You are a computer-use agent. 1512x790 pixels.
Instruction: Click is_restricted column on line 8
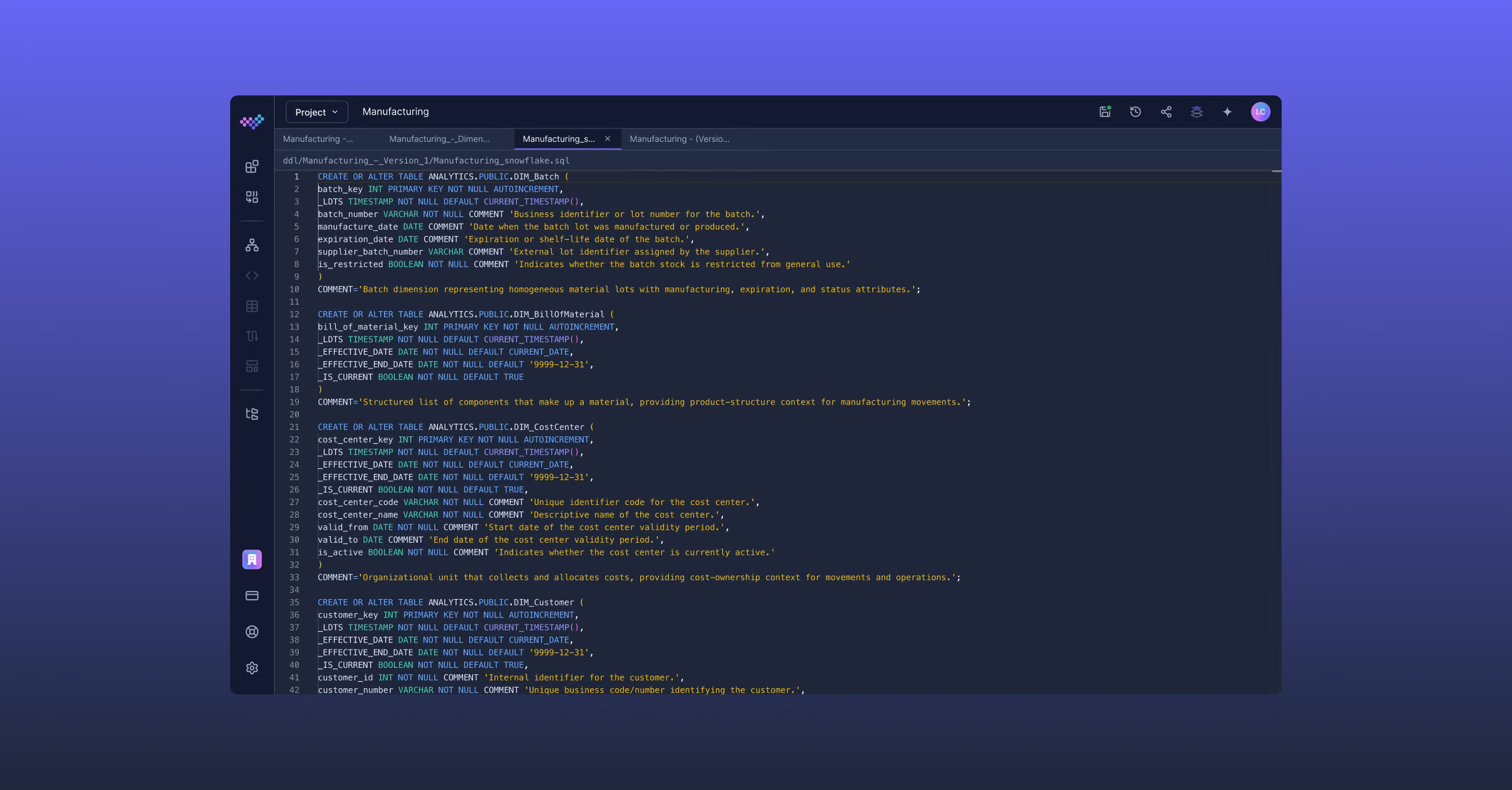pyautogui.click(x=350, y=265)
